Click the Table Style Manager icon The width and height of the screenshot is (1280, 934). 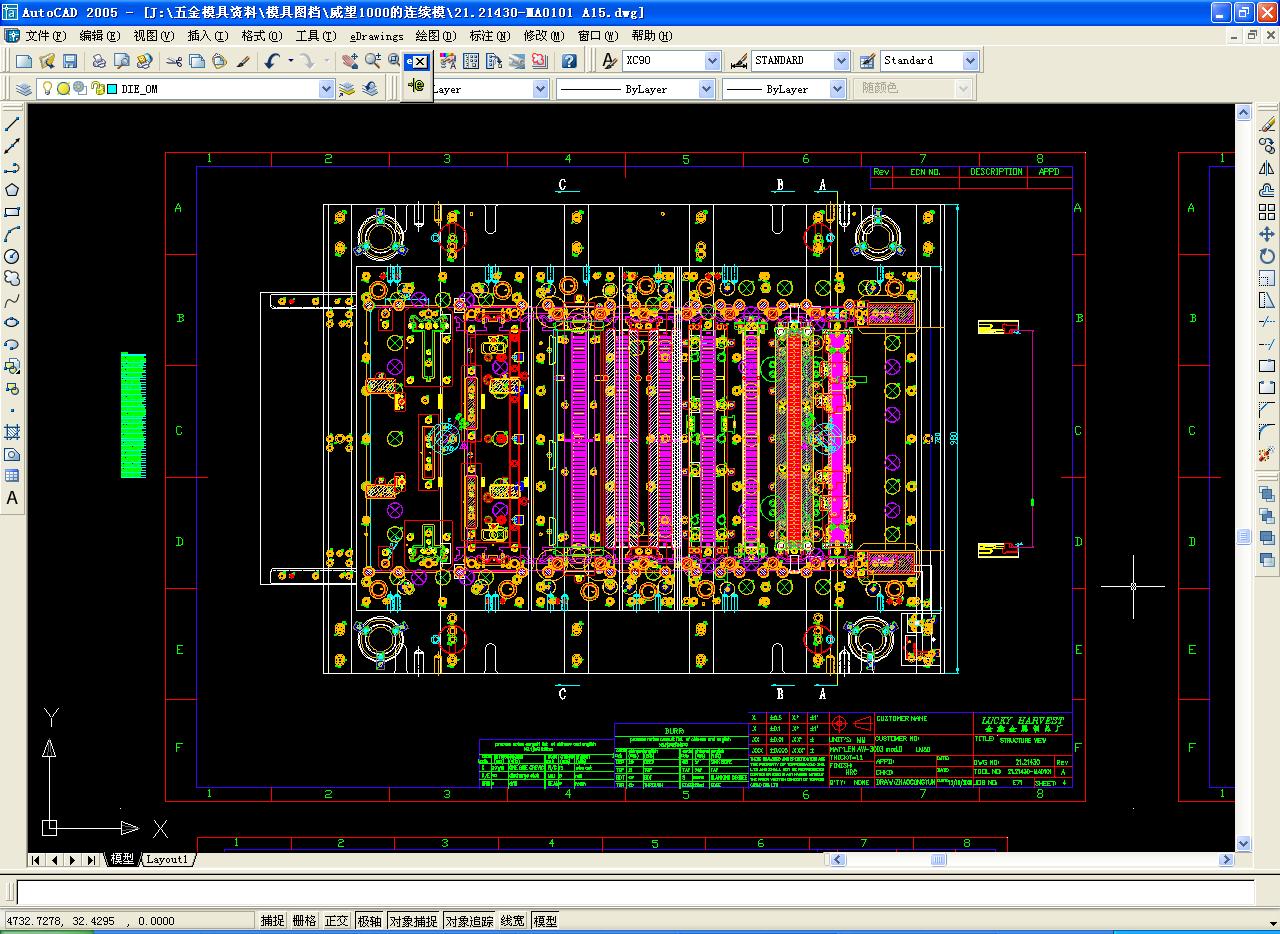(866, 61)
